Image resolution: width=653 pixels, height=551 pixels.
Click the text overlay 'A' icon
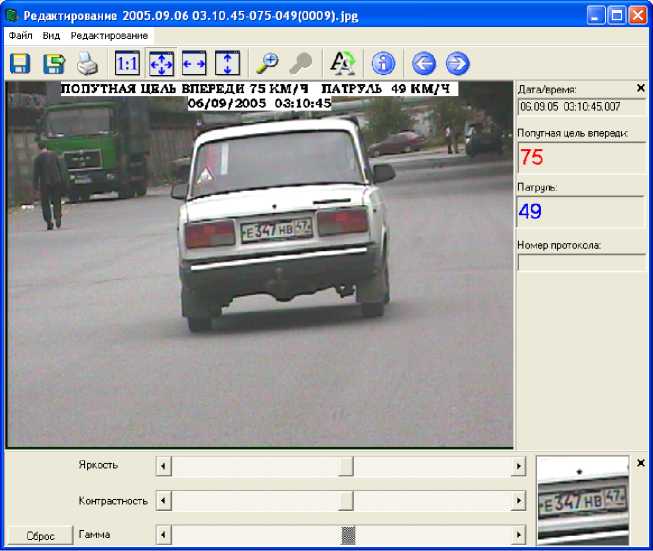pos(342,64)
